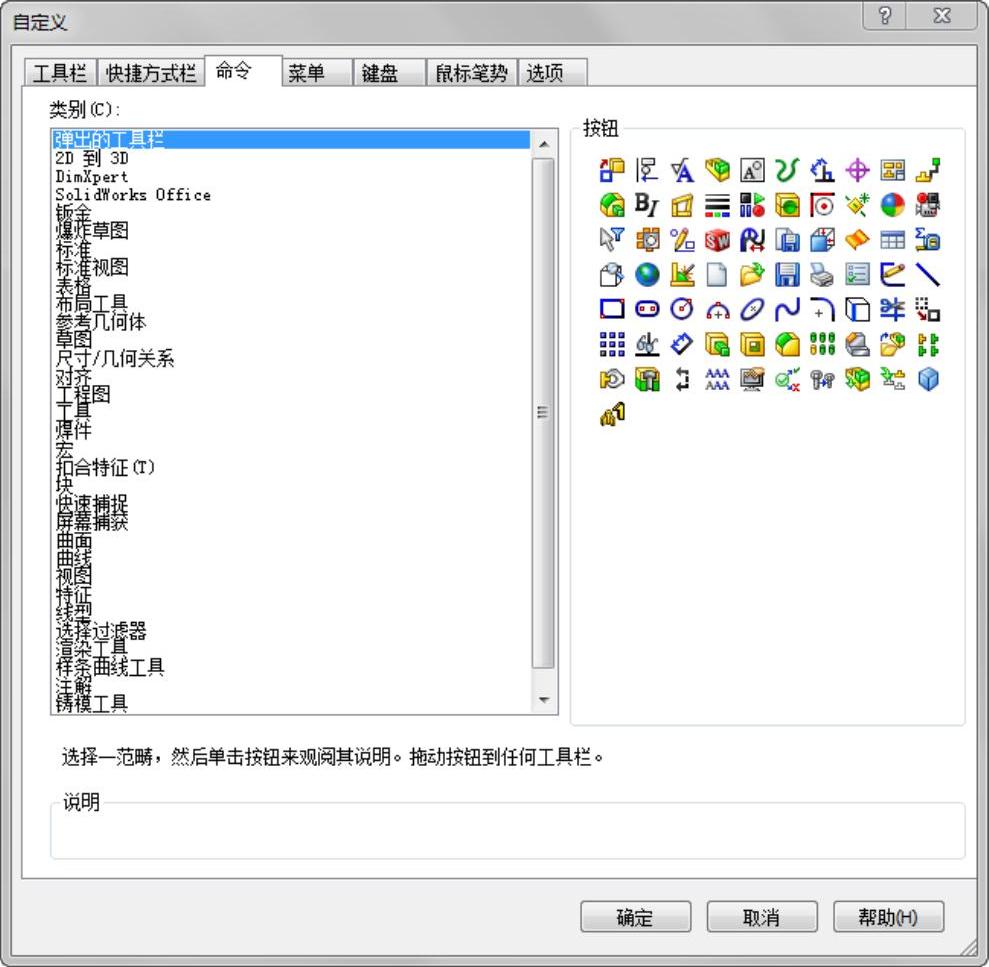Select the 铸模工具 category
989x967 pixels.
(291, 703)
